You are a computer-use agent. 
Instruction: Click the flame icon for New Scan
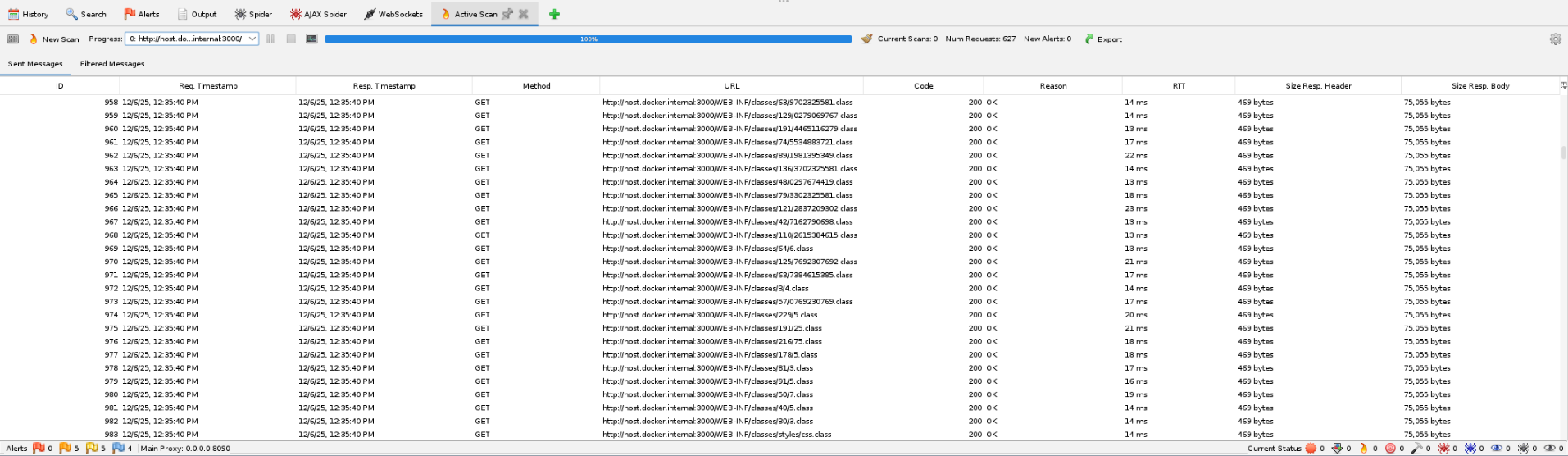click(x=34, y=39)
